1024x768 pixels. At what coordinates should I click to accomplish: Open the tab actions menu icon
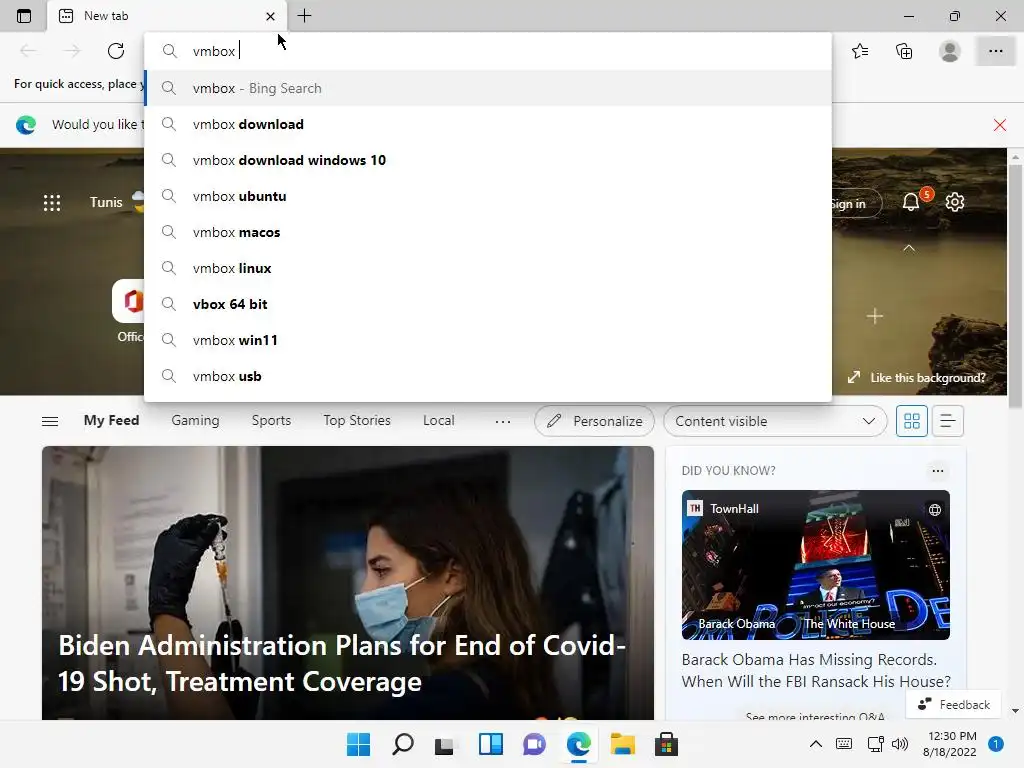click(24, 16)
